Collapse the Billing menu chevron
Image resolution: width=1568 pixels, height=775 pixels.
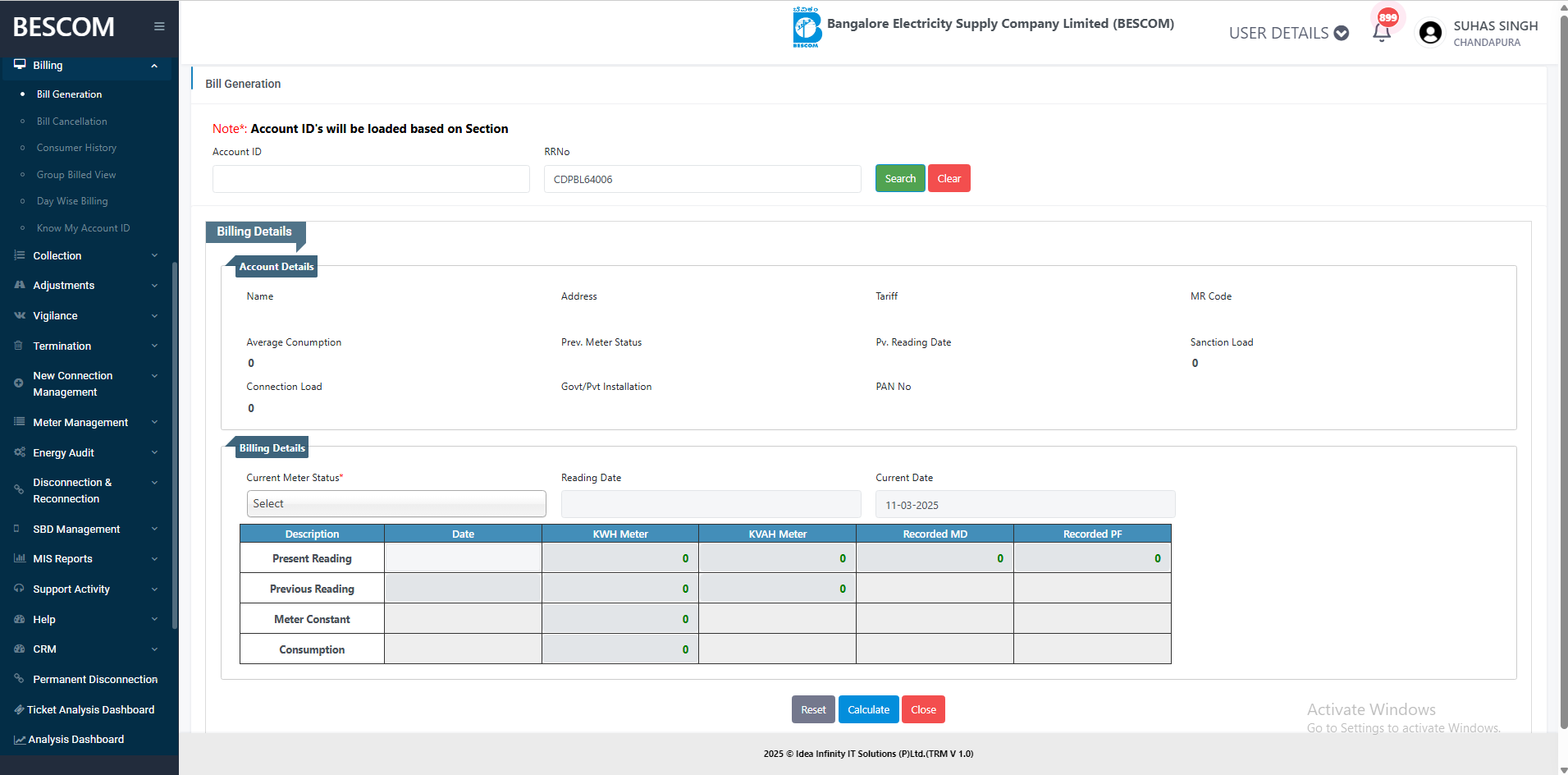tap(154, 66)
